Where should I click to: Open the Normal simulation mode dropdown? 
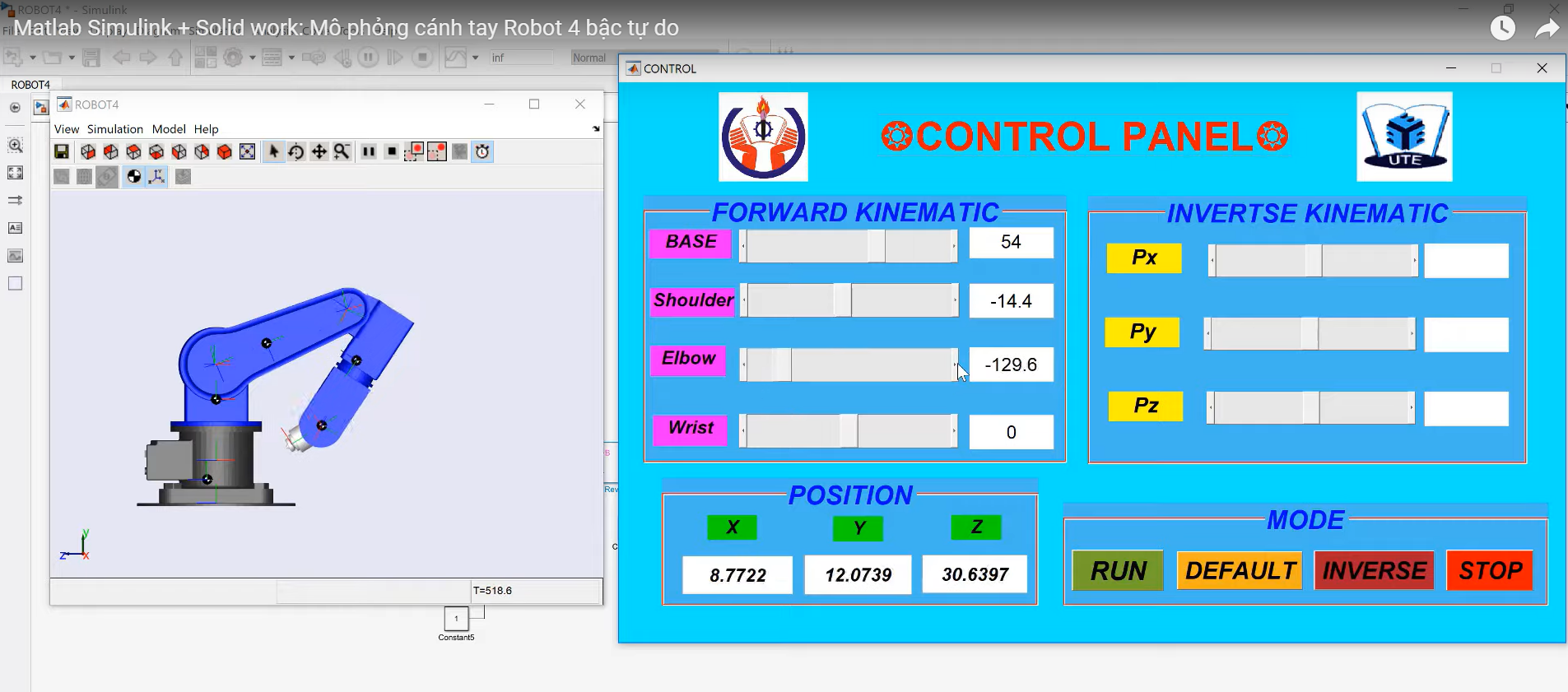point(589,58)
